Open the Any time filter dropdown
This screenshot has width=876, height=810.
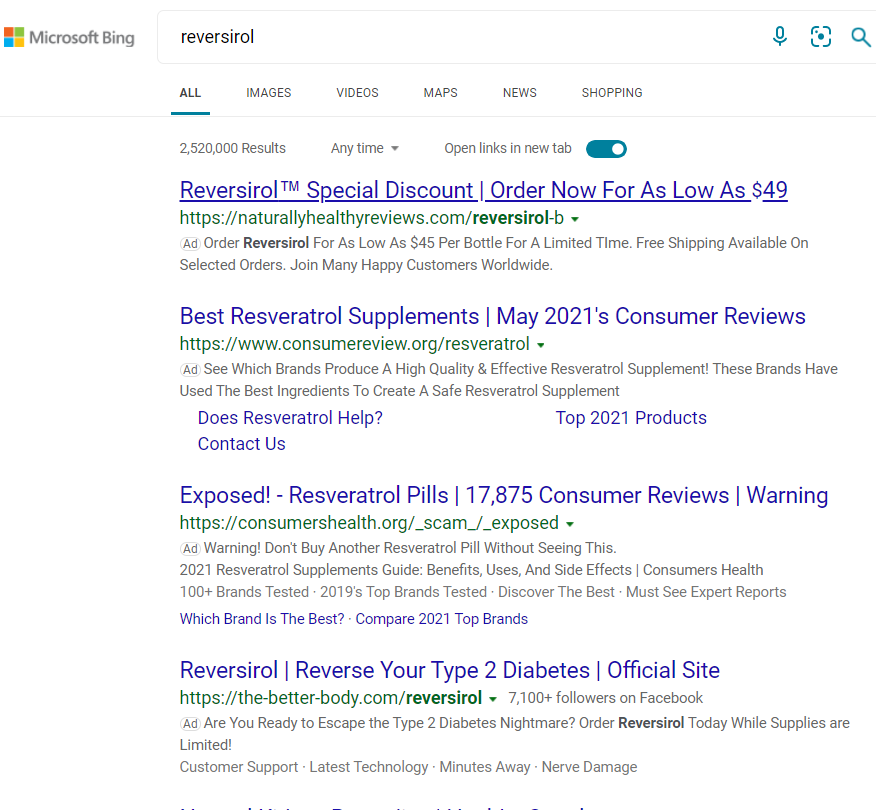(x=365, y=148)
